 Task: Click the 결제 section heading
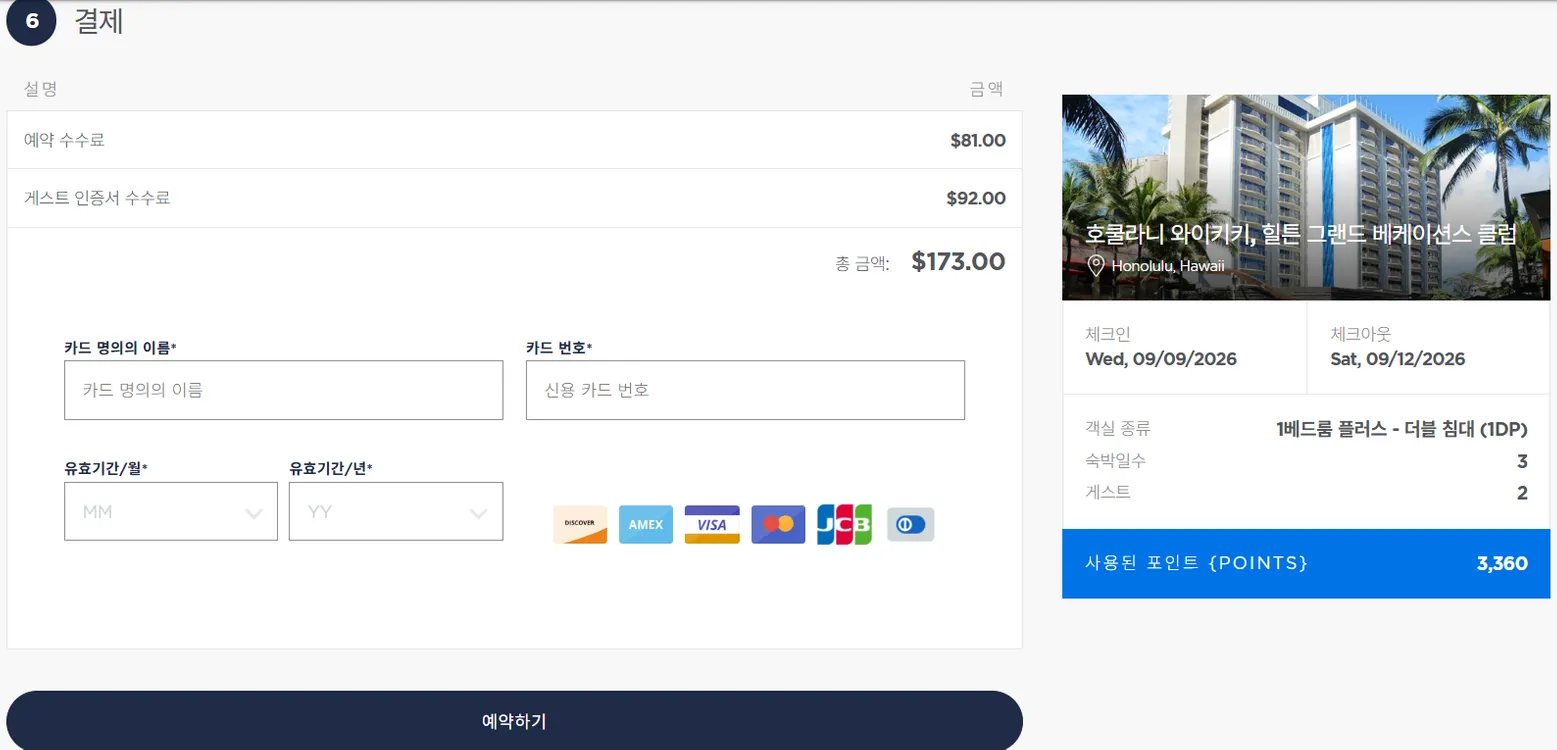(99, 21)
